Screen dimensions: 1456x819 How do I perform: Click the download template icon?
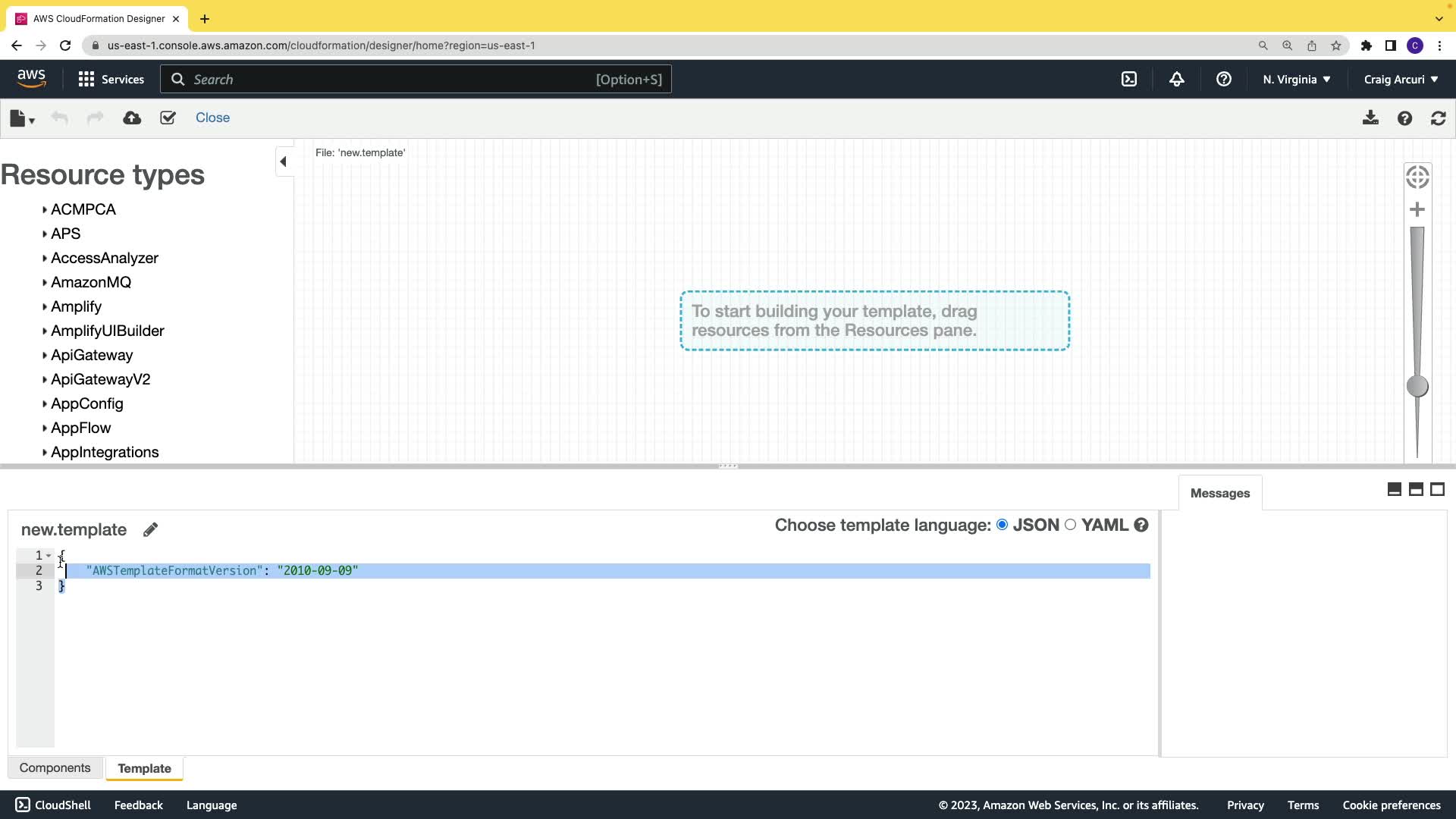[1370, 118]
